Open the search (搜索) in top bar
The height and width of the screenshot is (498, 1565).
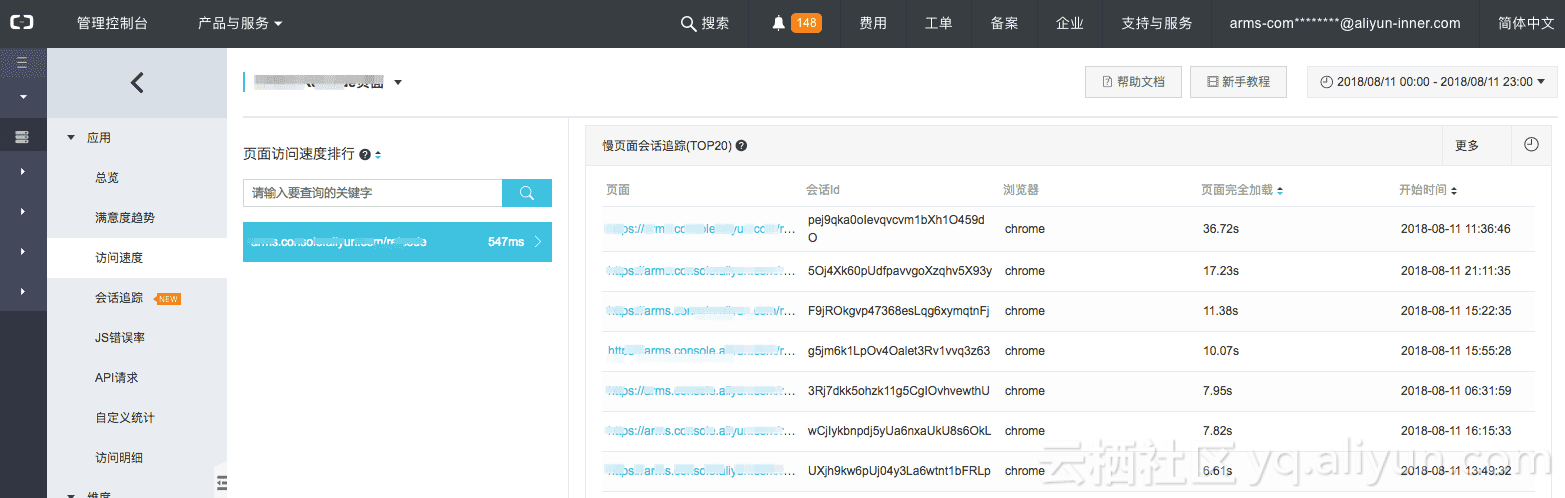tap(705, 23)
